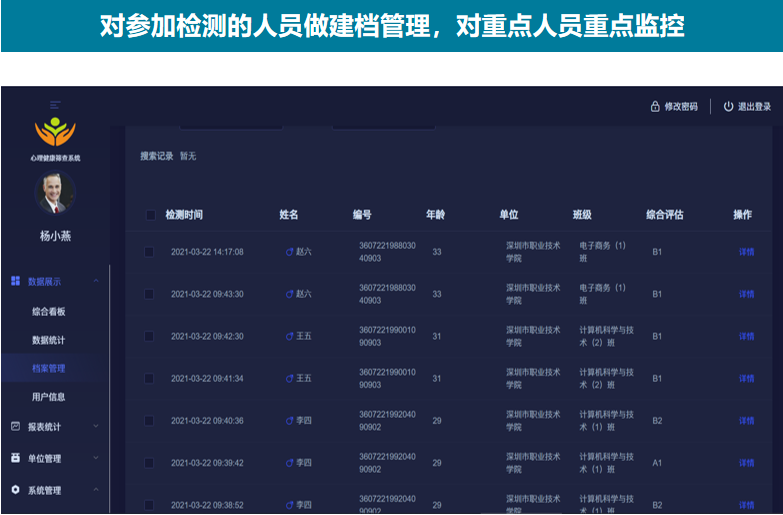783x515 pixels.
Task: Collapse the 数据展示 menu chevron
Action: pos(96,282)
